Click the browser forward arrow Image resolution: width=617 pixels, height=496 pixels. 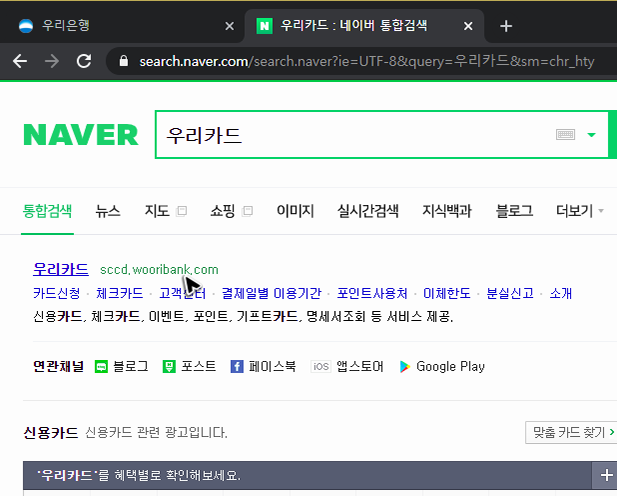(52, 61)
